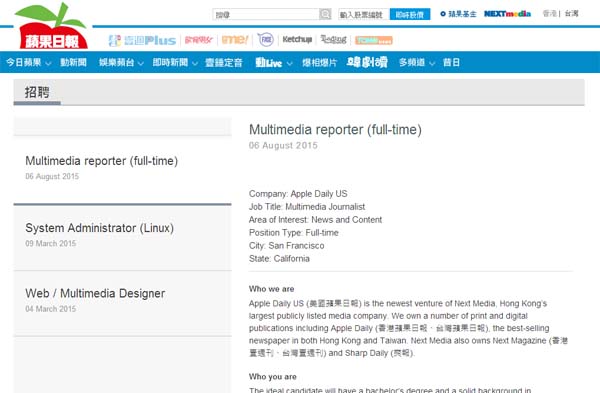
Task: Open the 壹錘定音 nav item
Action: (x=224, y=62)
